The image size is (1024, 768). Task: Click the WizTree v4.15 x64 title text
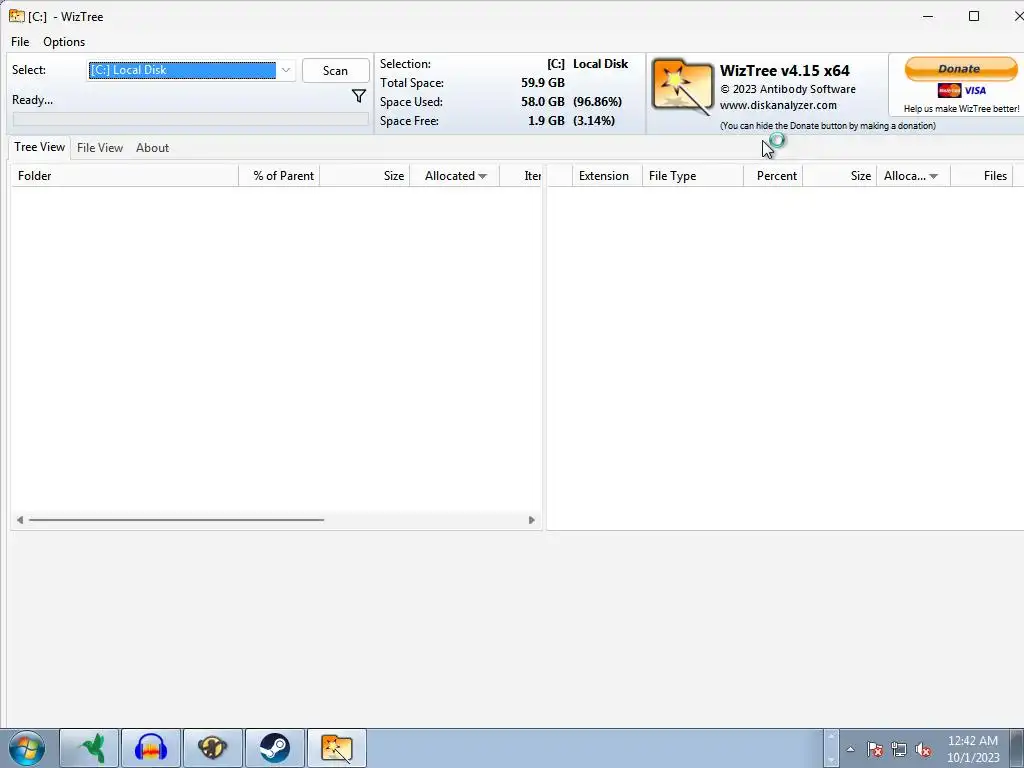(785, 71)
